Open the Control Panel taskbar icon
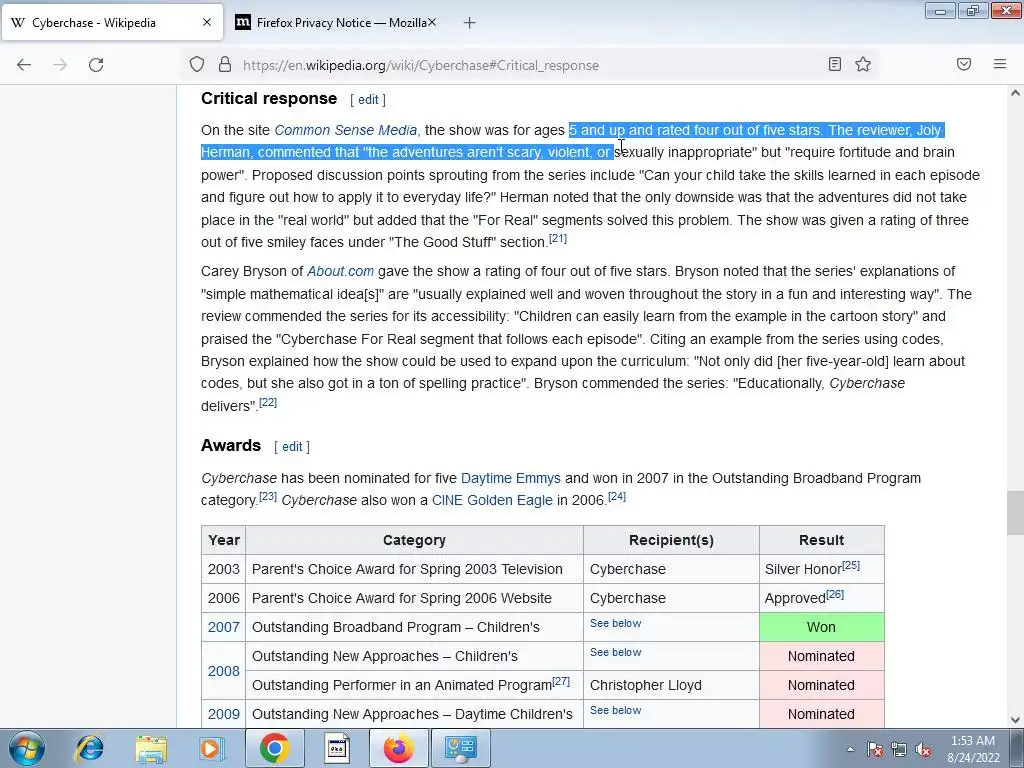Viewport: 1024px width, 768px height. (x=461, y=748)
